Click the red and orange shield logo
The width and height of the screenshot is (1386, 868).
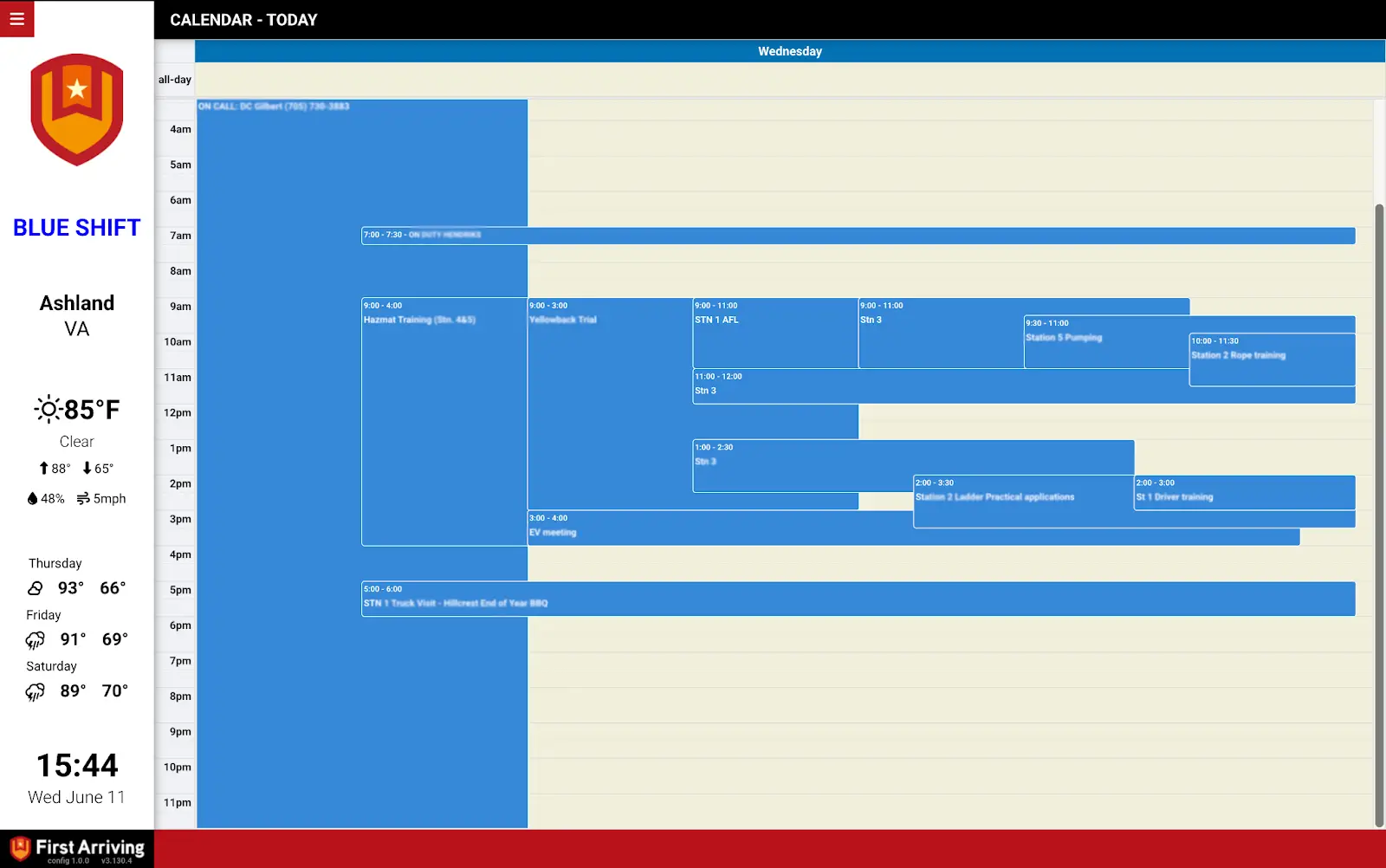tap(77, 109)
